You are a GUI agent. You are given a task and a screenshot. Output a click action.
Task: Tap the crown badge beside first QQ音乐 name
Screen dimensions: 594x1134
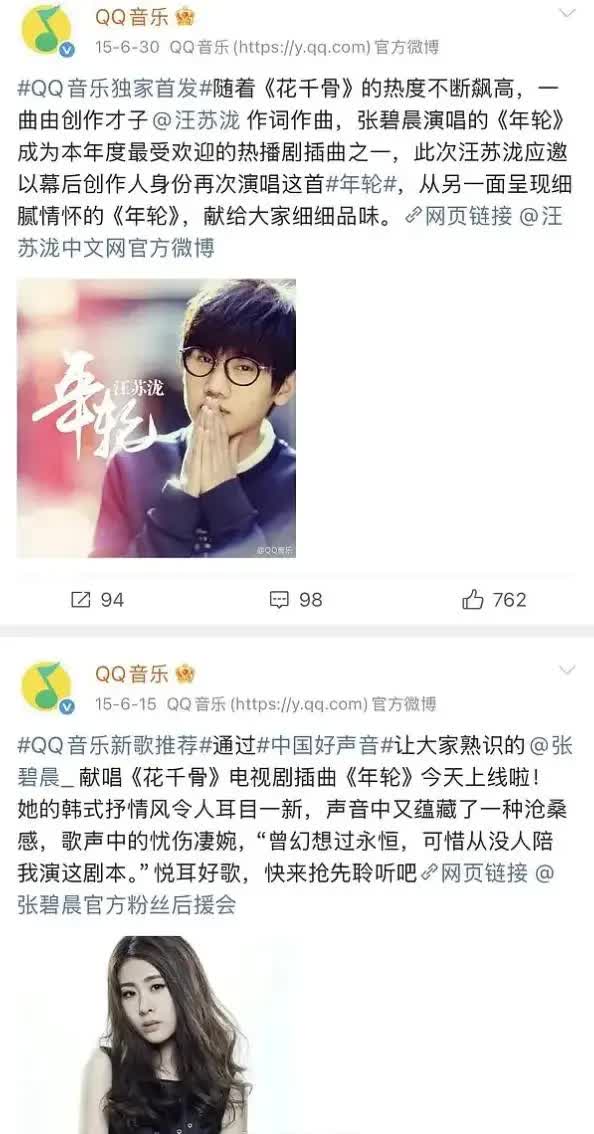click(x=185, y=17)
